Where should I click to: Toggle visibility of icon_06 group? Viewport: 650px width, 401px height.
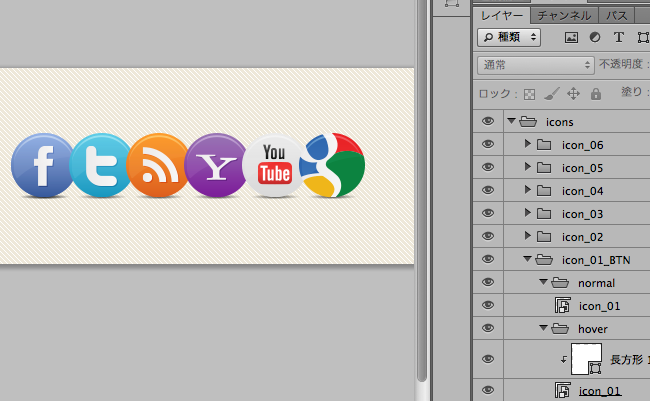click(488, 145)
